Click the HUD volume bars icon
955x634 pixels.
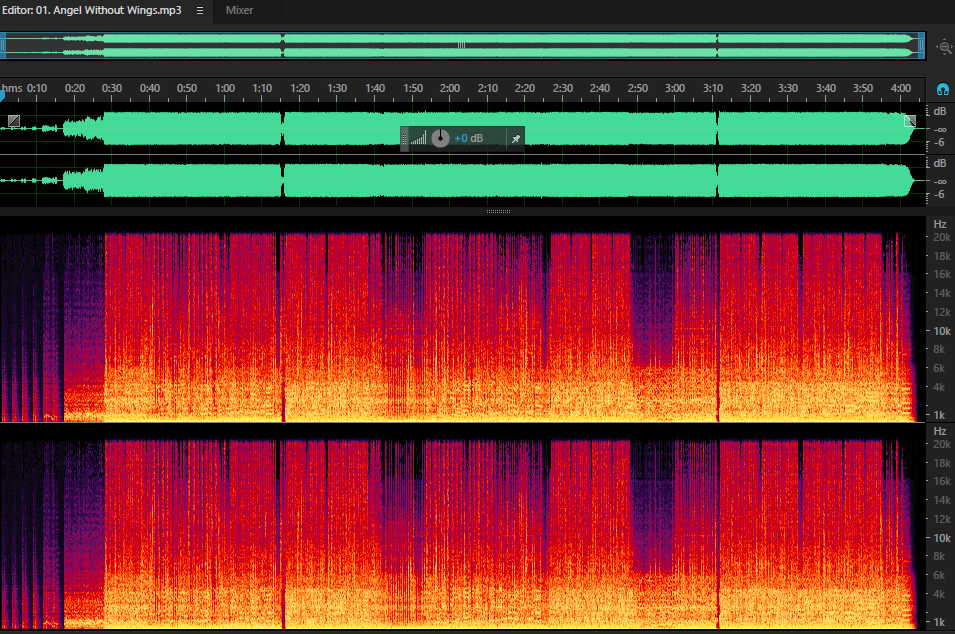click(418, 138)
